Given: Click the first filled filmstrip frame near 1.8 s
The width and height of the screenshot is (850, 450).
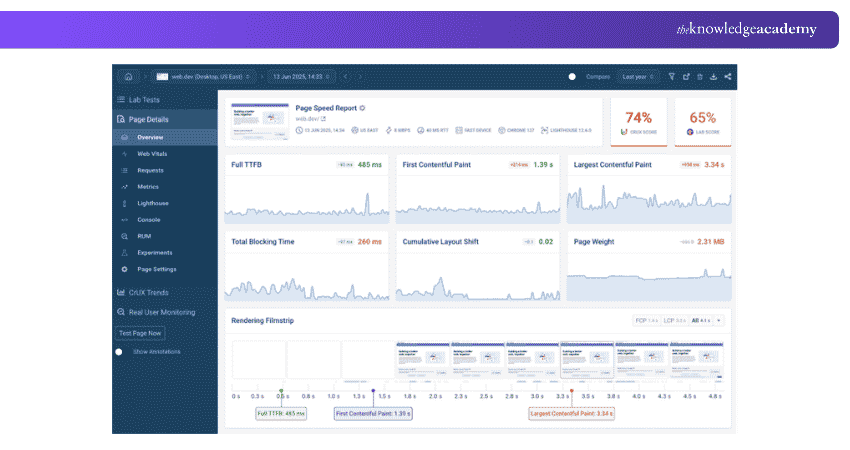Looking at the screenshot, I should tap(423, 359).
